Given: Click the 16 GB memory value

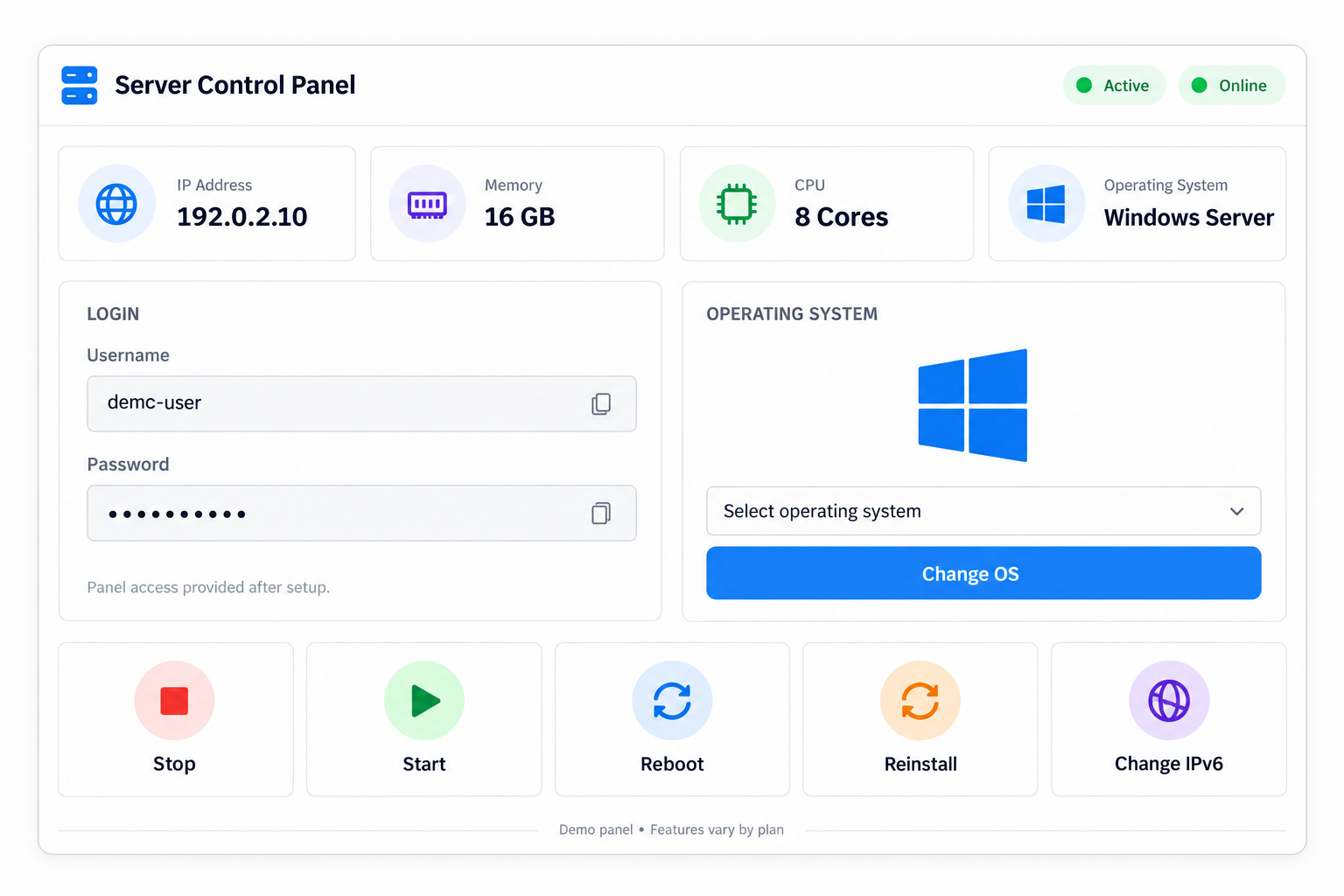Looking at the screenshot, I should tap(520, 217).
